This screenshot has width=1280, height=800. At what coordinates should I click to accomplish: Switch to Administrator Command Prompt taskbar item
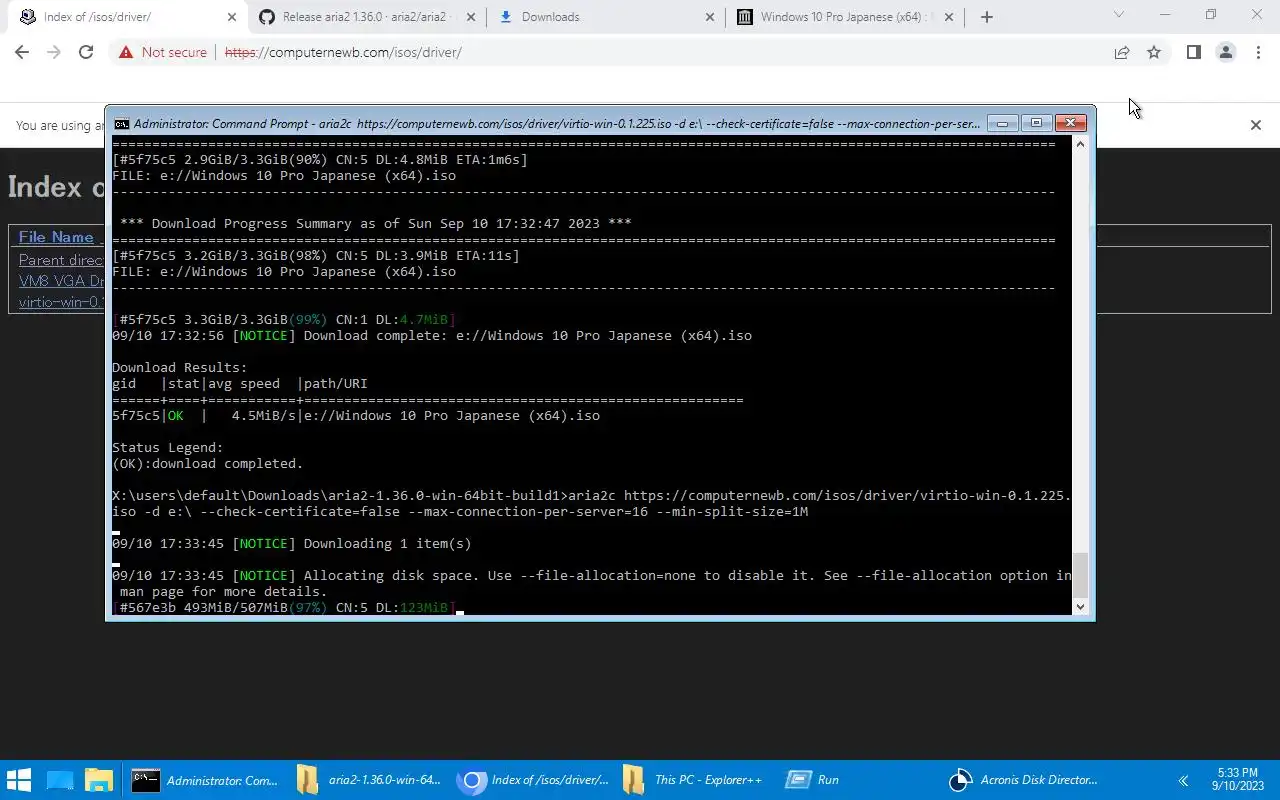pos(206,780)
